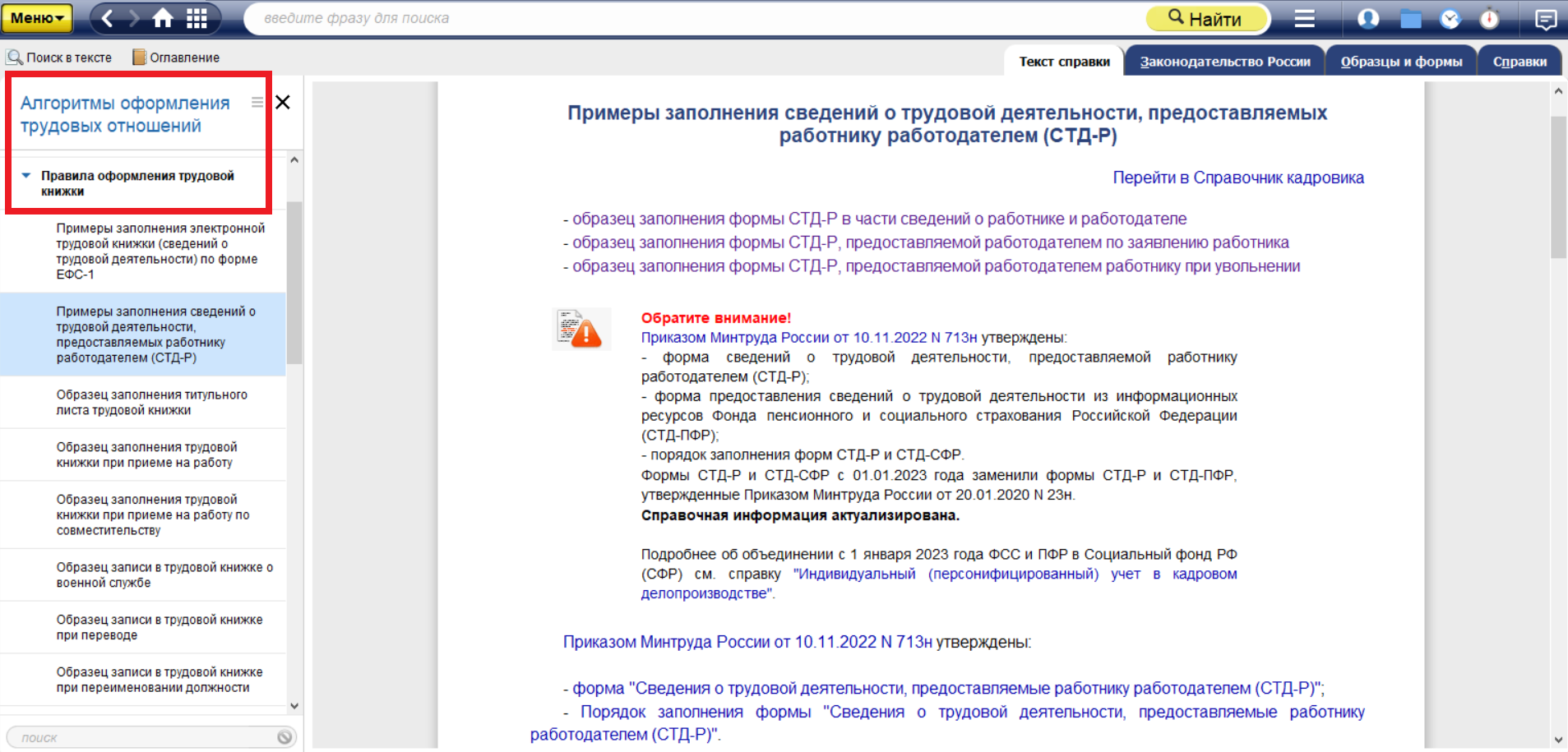Screen dimensions: 1568x752
Task: Click document scrollbar up arrow
Action: point(1558,91)
